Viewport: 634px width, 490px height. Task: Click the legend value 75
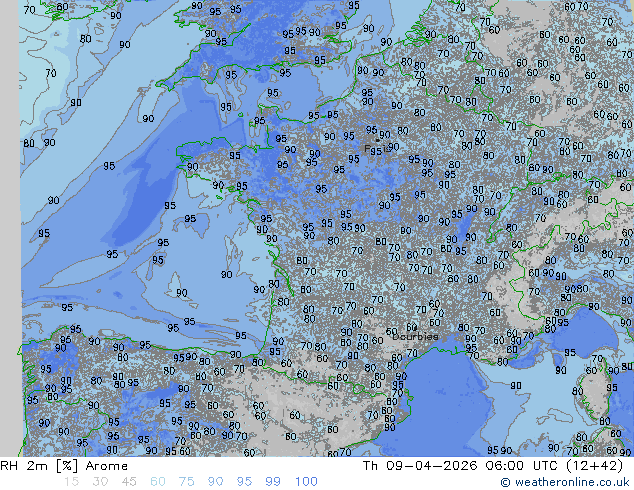point(186,482)
